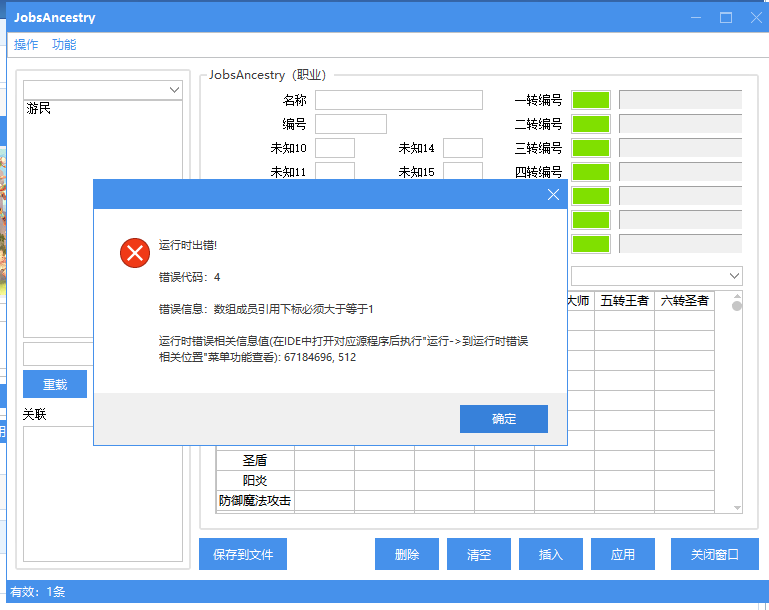Click the 重载 button
This screenshot has width=769, height=610.
[55, 385]
